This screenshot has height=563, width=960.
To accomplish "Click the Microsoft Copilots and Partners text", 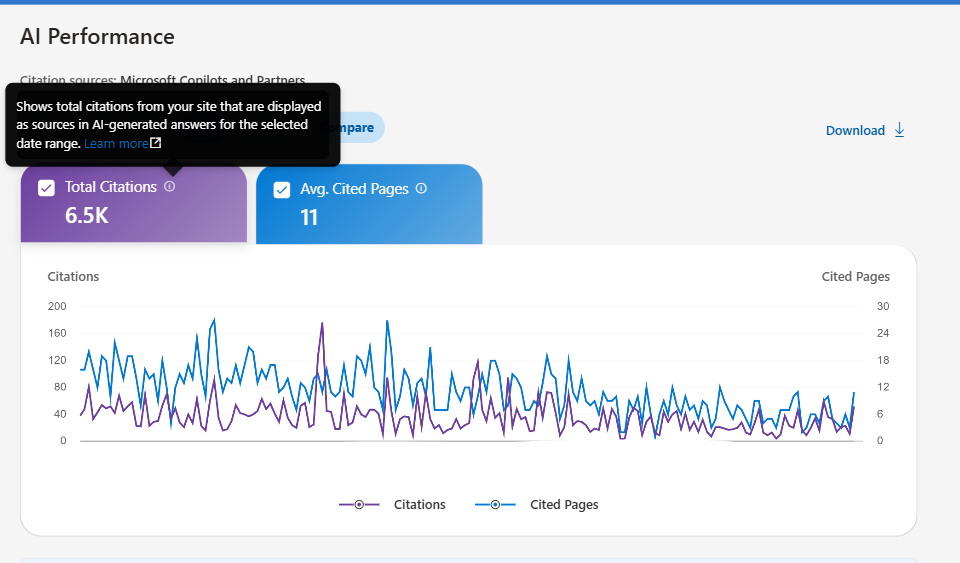I will click(212, 80).
